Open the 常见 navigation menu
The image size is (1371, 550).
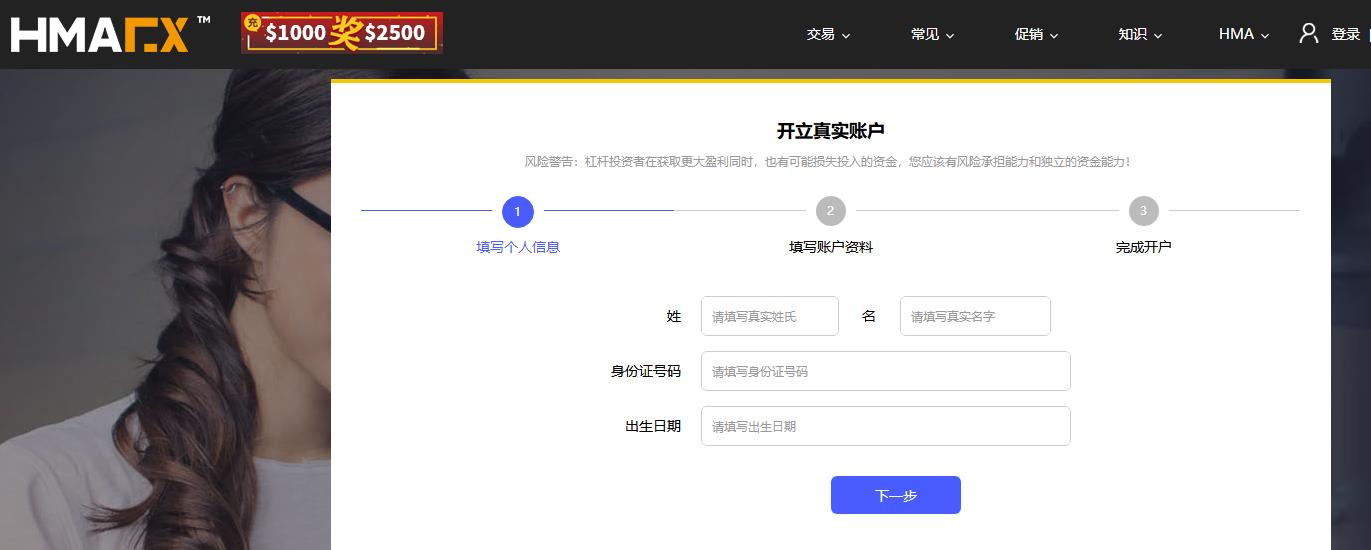coord(932,34)
